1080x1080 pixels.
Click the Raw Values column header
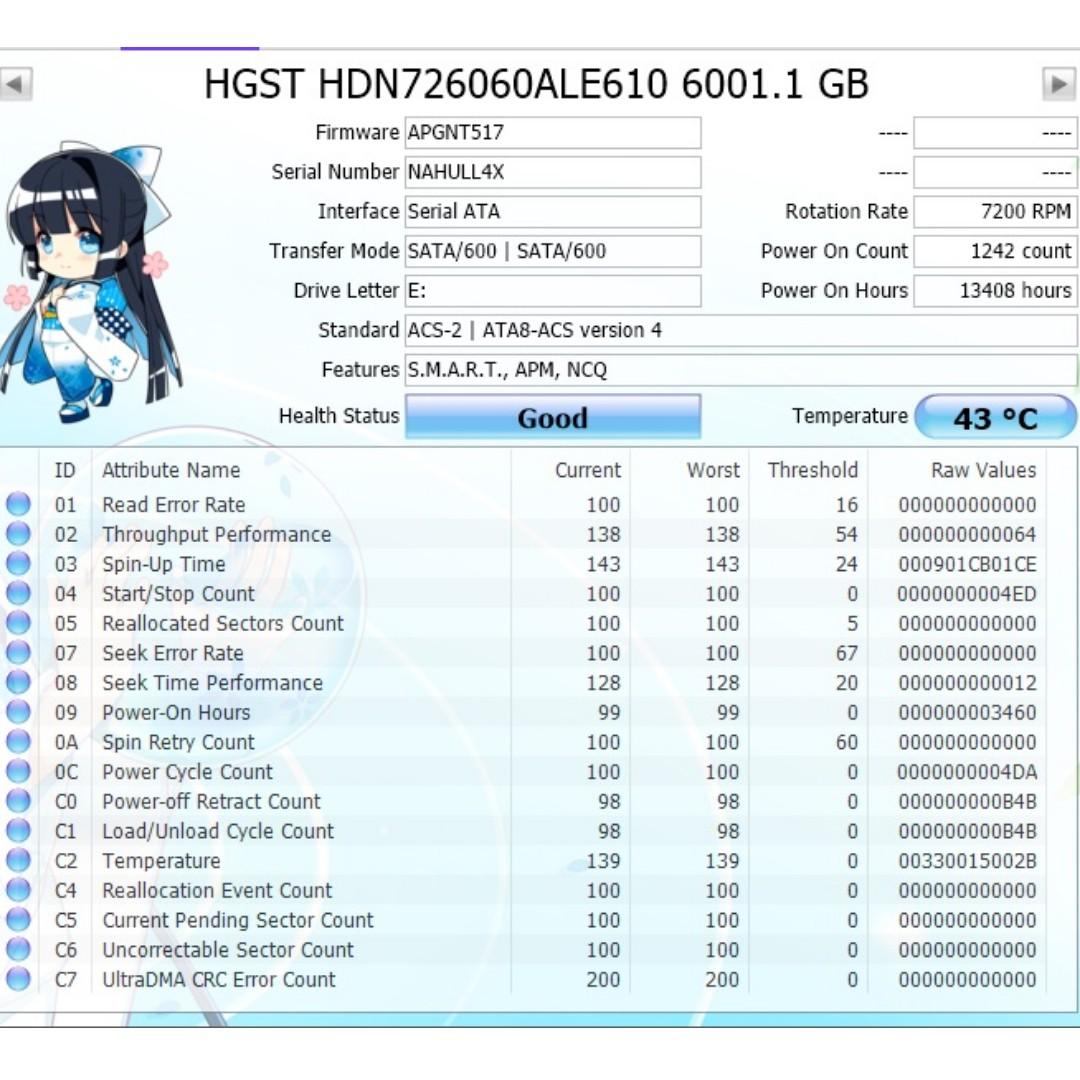click(x=983, y=470)
